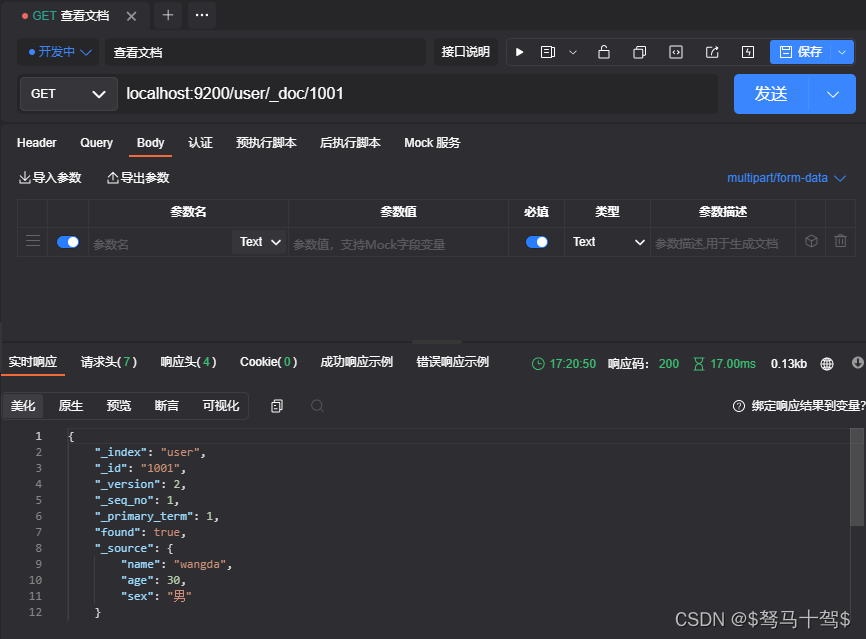The width and height of the screenshot is (866, 639).
Task: Expand the chevron next to layout icon
Action: (x=573, y=52)
